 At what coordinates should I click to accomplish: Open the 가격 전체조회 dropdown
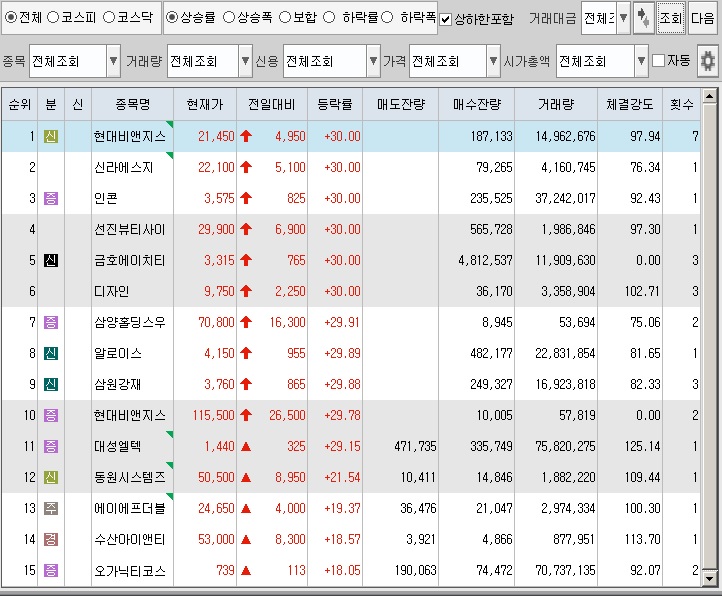click(x=493, y=61)
